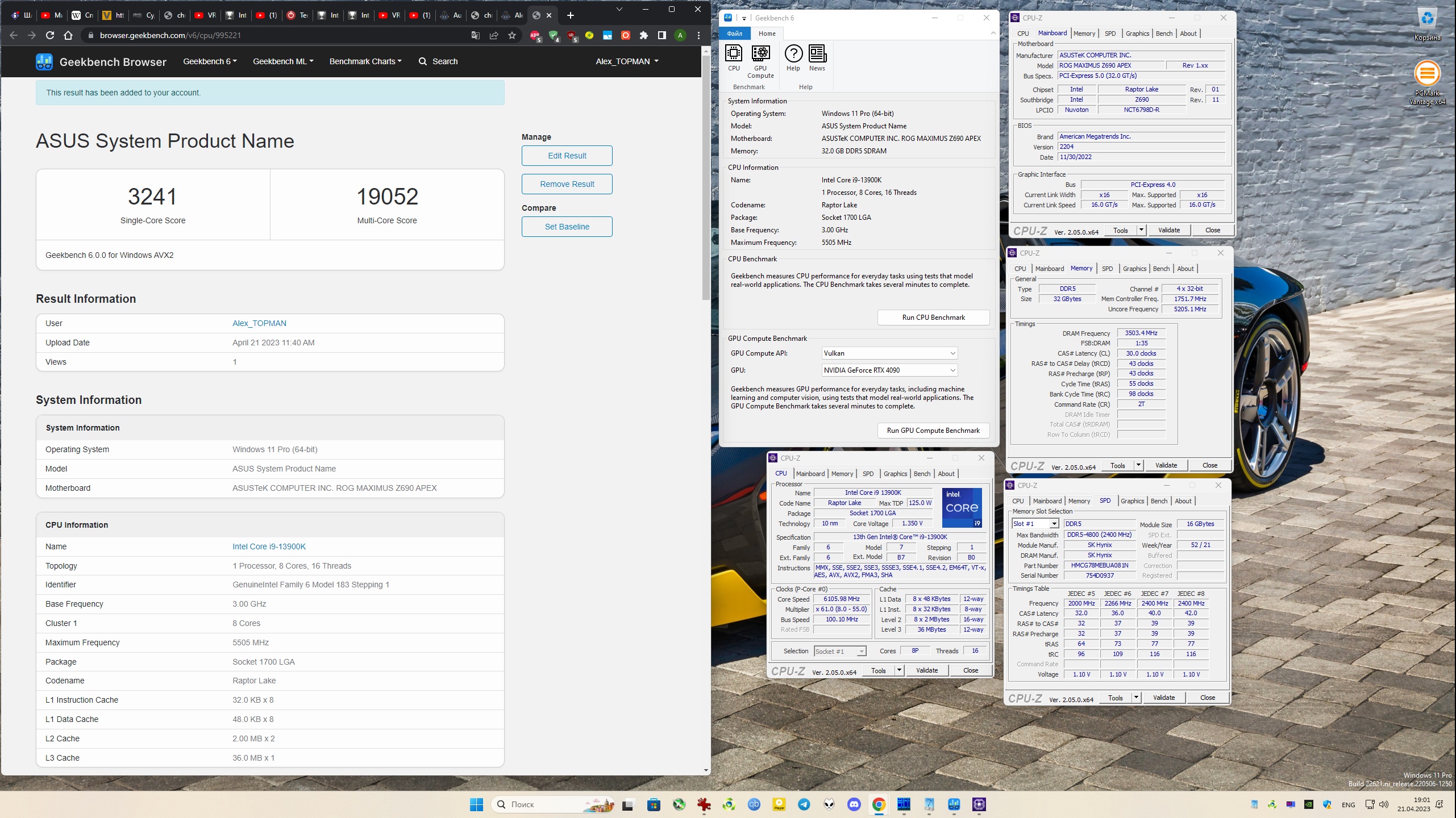
Task: Click Set Baseline button
Action: pos(567,227)
